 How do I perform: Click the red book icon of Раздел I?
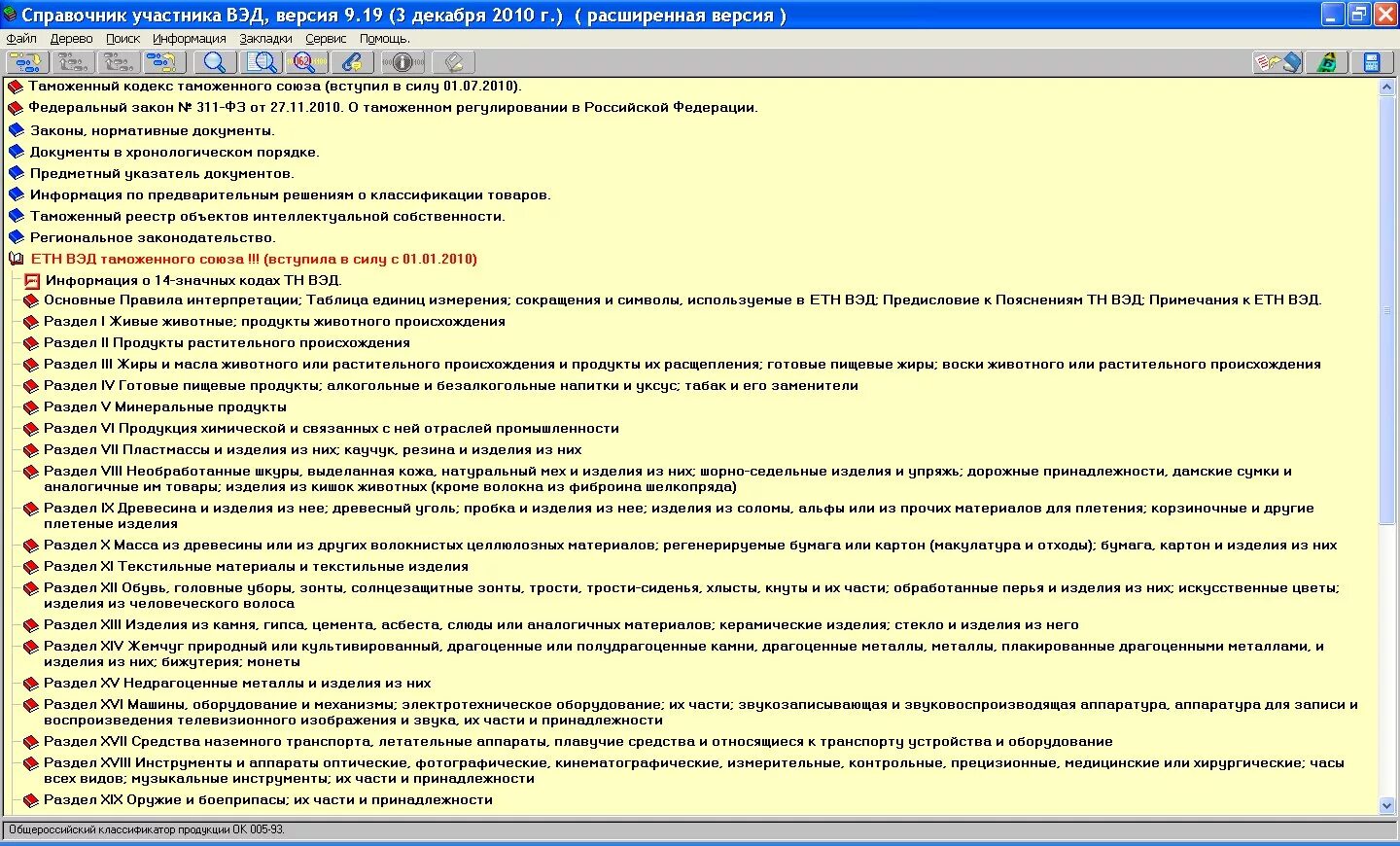pyautogui.click(x=31, y=322)
